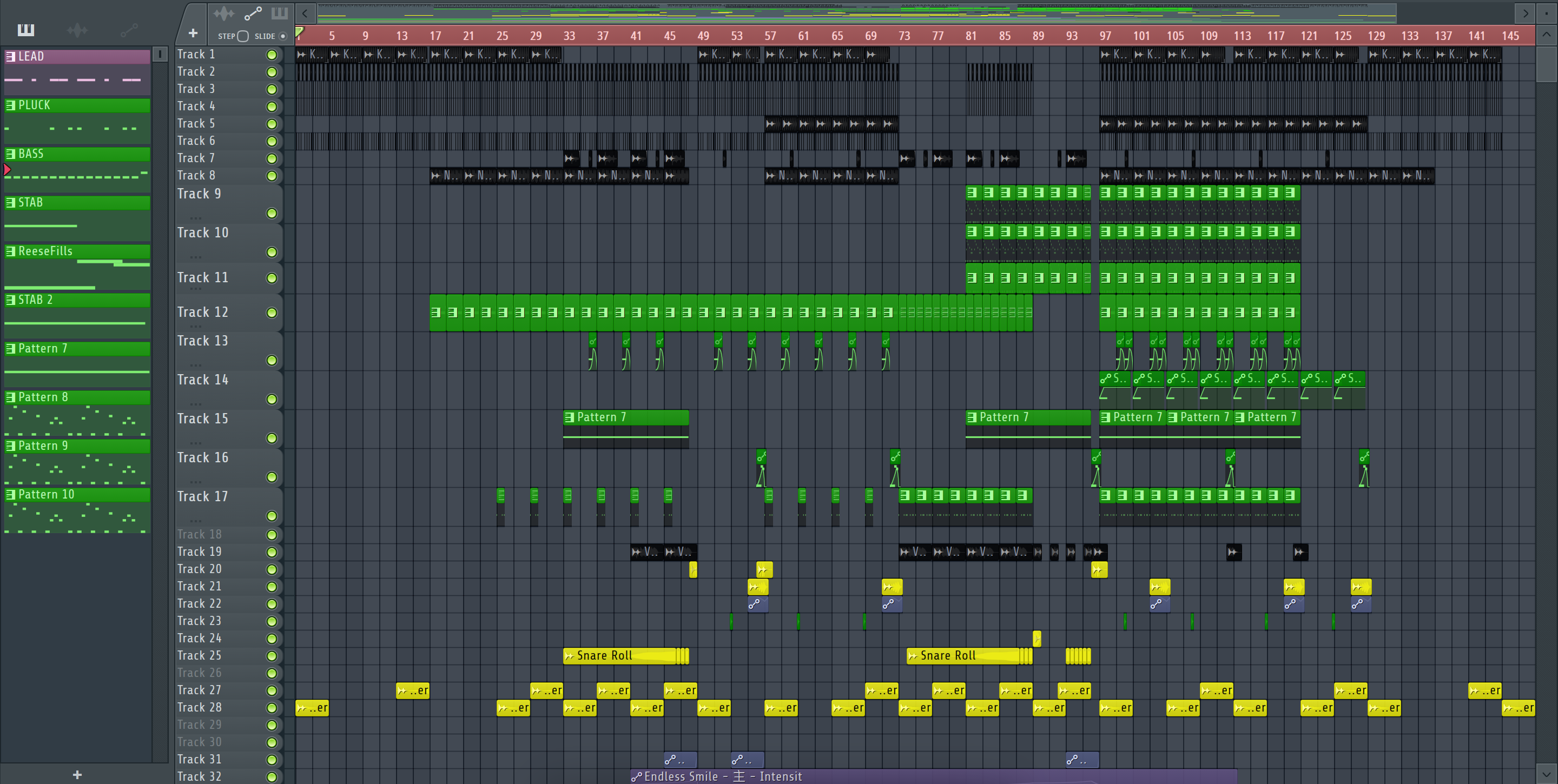
Task: Click the plus icon below the pattern picker
Action: pyautogui.click(x=77, y=774)
